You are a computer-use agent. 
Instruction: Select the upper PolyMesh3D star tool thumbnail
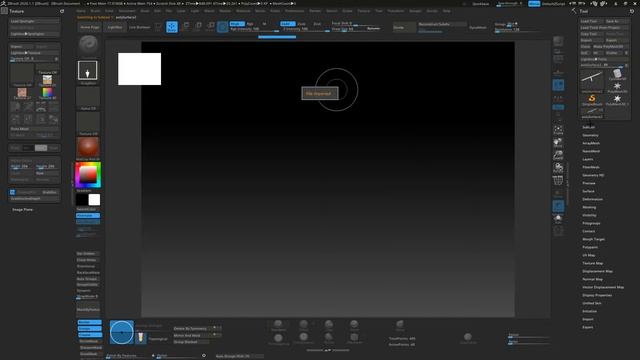click(617, 87)
